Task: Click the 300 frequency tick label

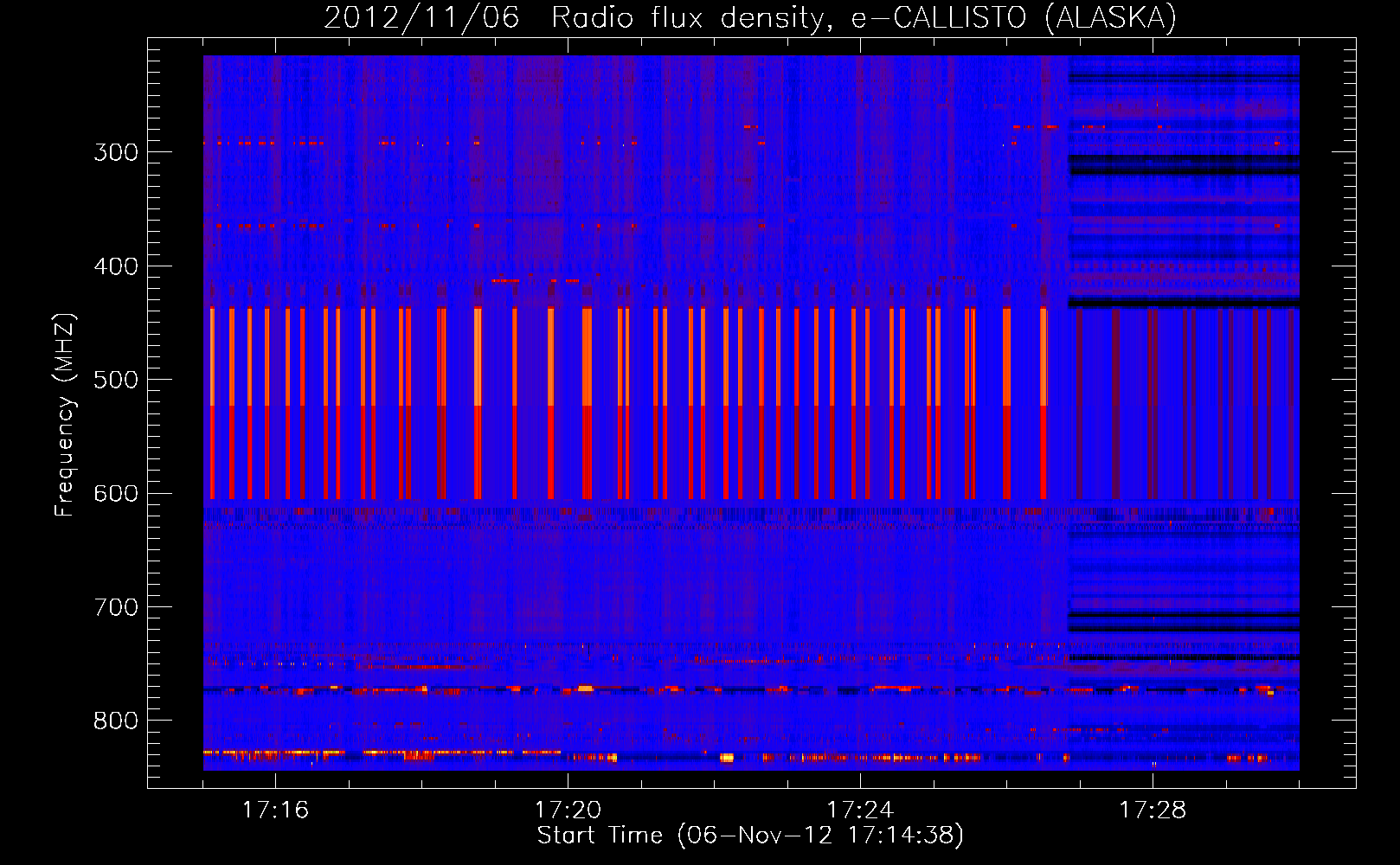Action: pos(116,152)
